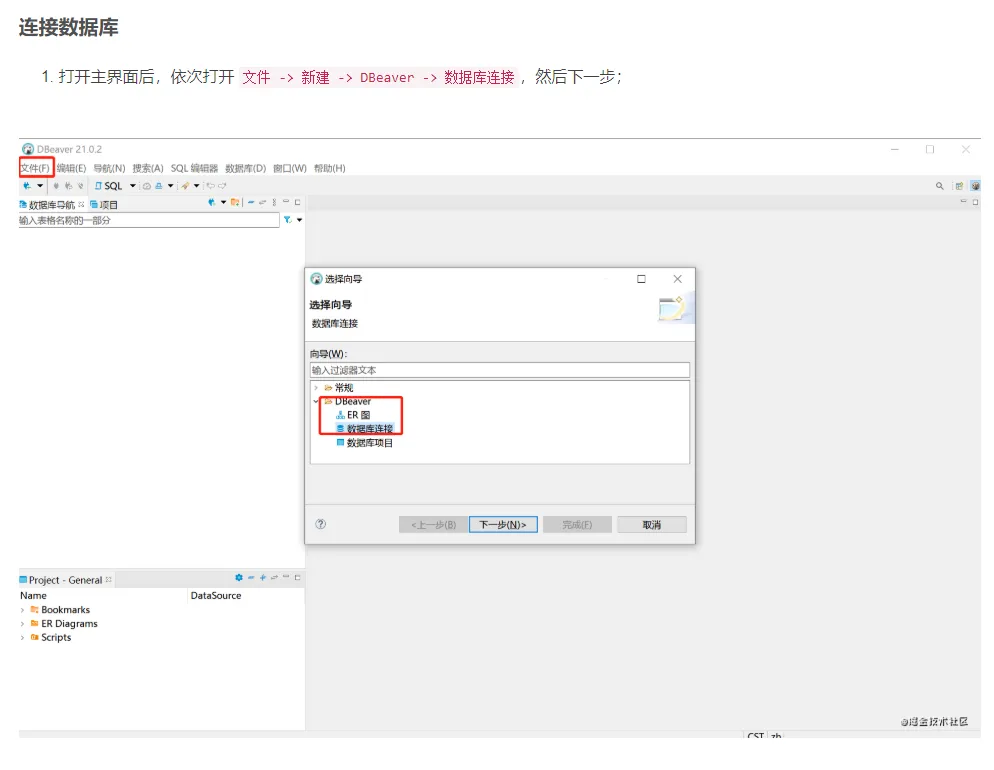Expand the 常规 folder in wizard tree
This screenshot has width=994, height=770.
(x=316, y=387)
